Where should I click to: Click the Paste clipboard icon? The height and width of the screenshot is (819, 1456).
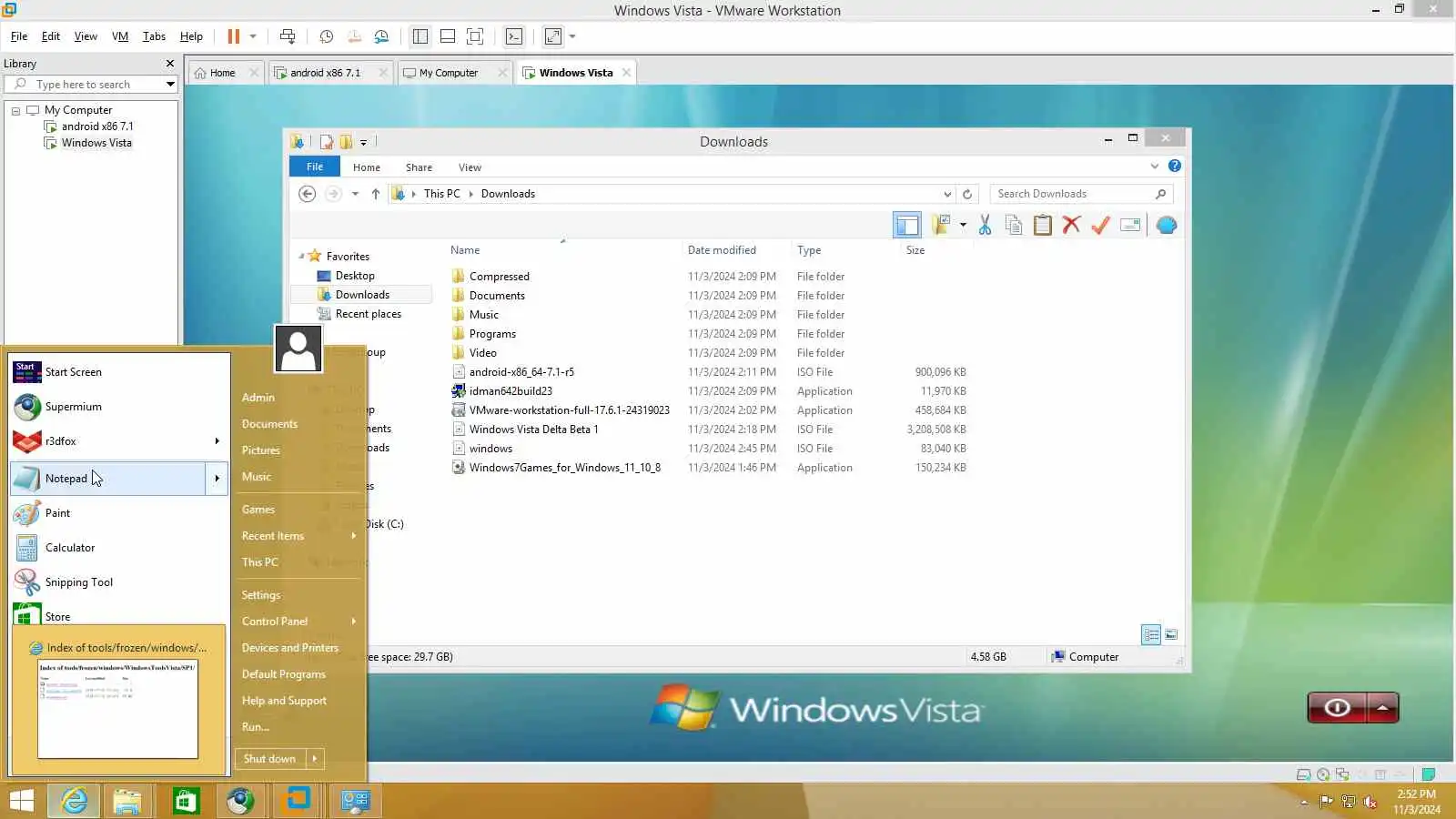[1043, 225]
